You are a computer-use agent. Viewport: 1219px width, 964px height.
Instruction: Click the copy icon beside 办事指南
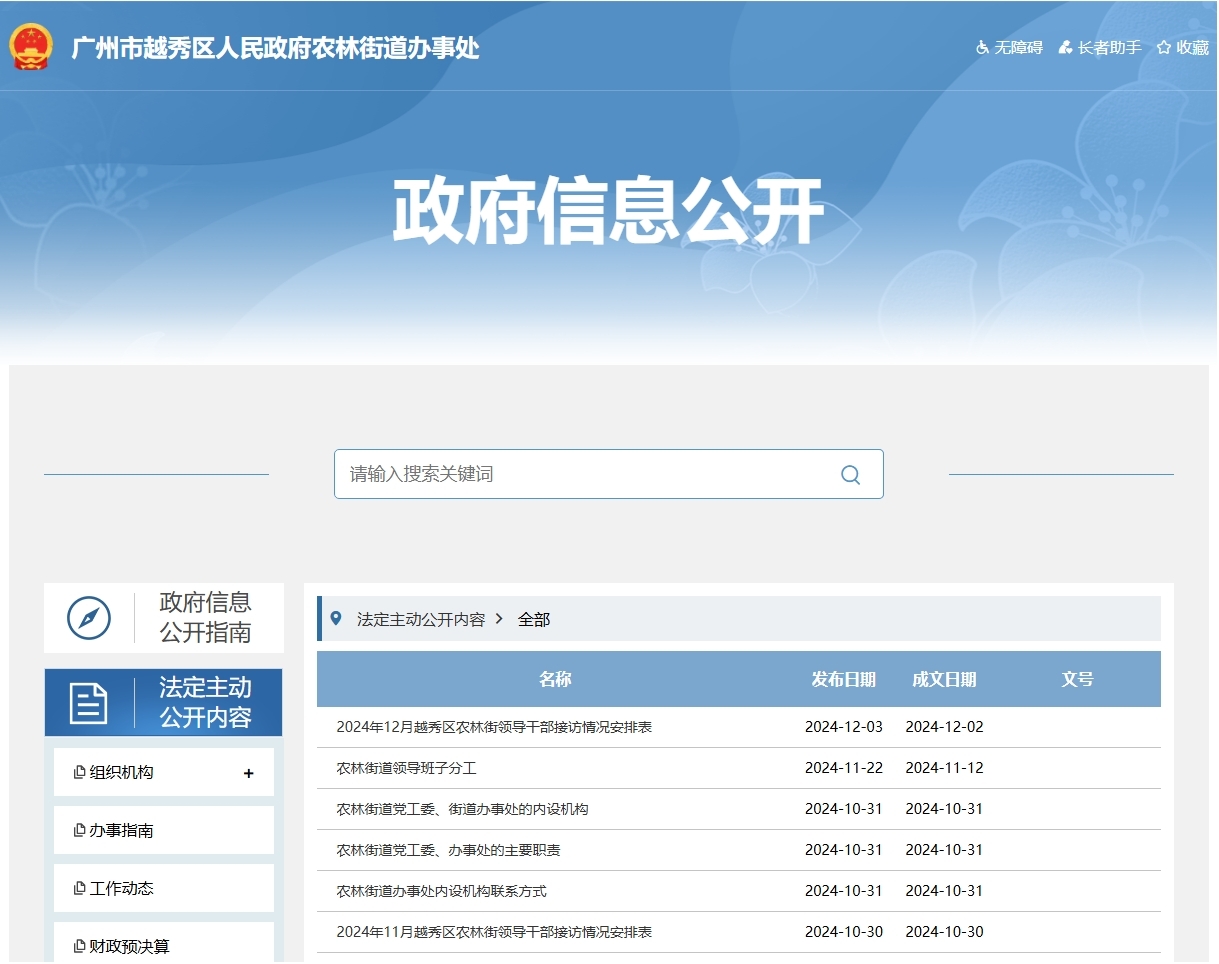[x=79, y=830]
